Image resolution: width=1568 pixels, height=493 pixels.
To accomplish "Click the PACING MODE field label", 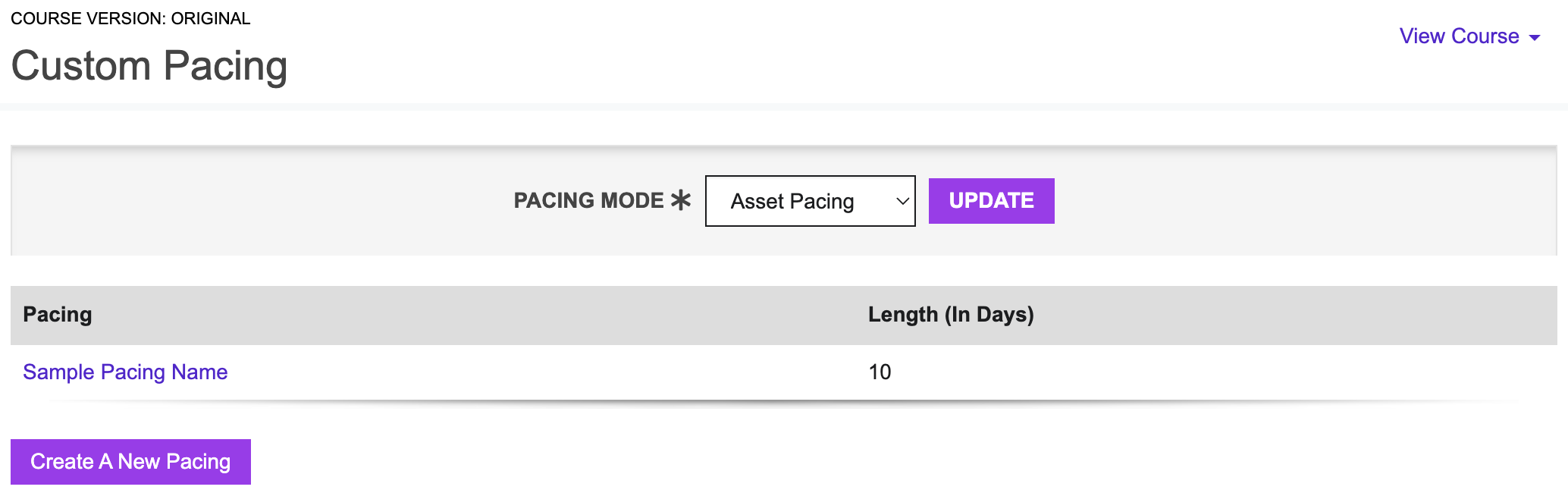I will point(588,200).
